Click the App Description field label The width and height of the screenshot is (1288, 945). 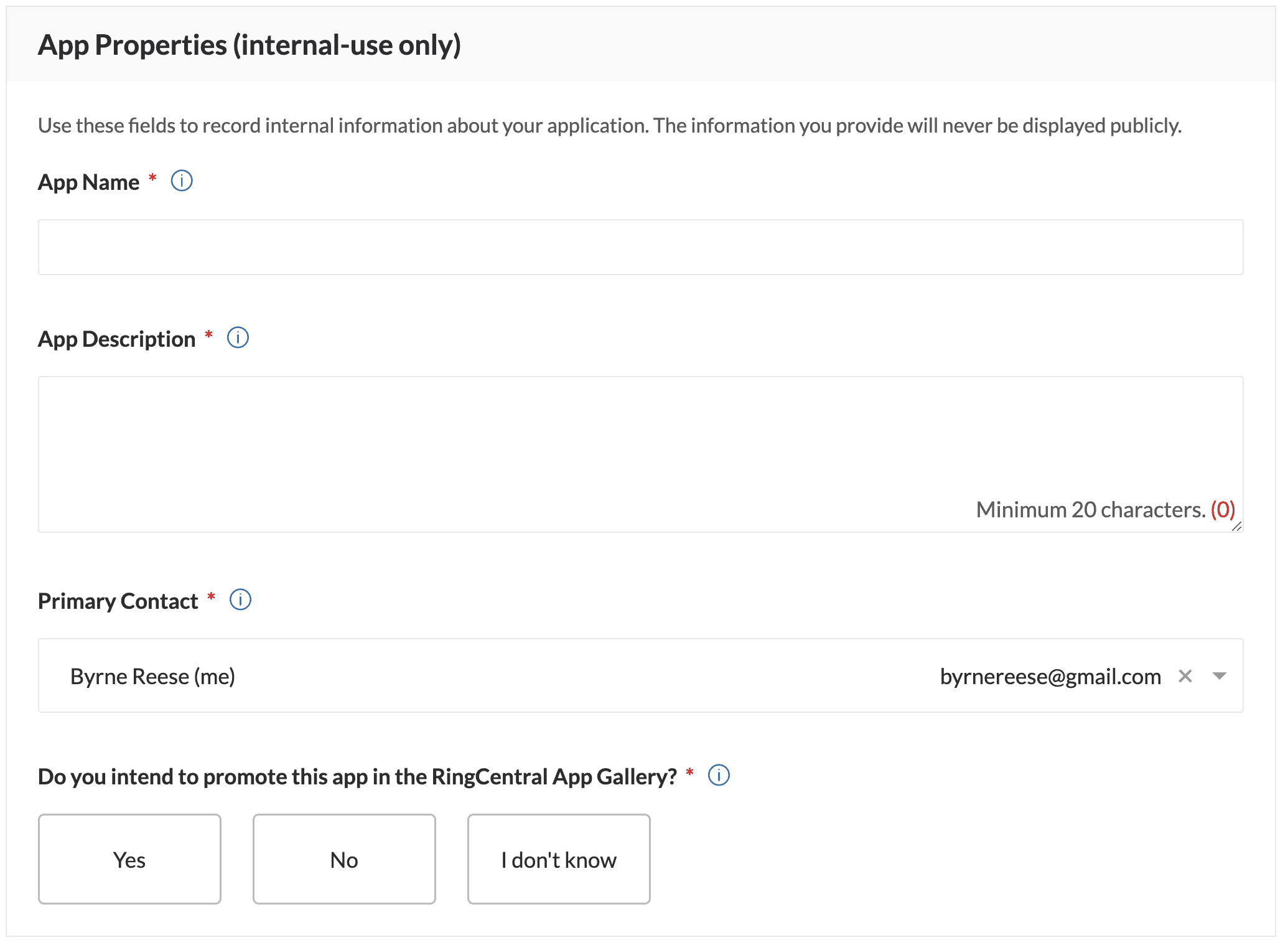point(117,339)
